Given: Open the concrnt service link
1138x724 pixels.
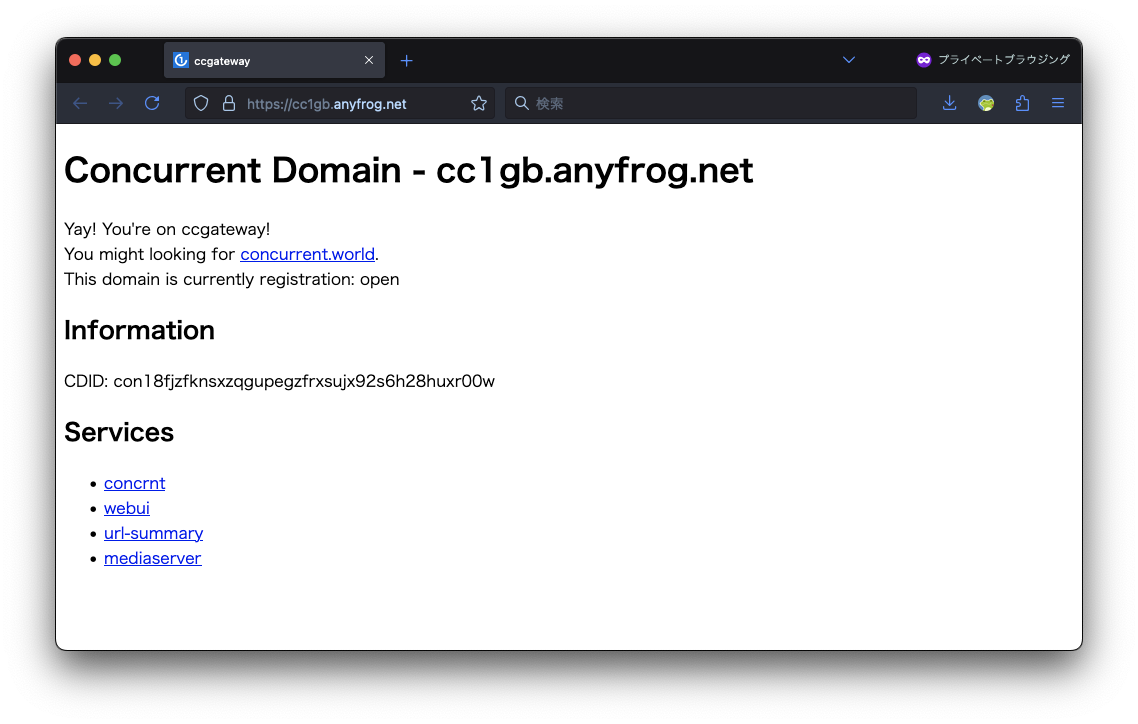Looking at the screenshot, I should [134, 483].
